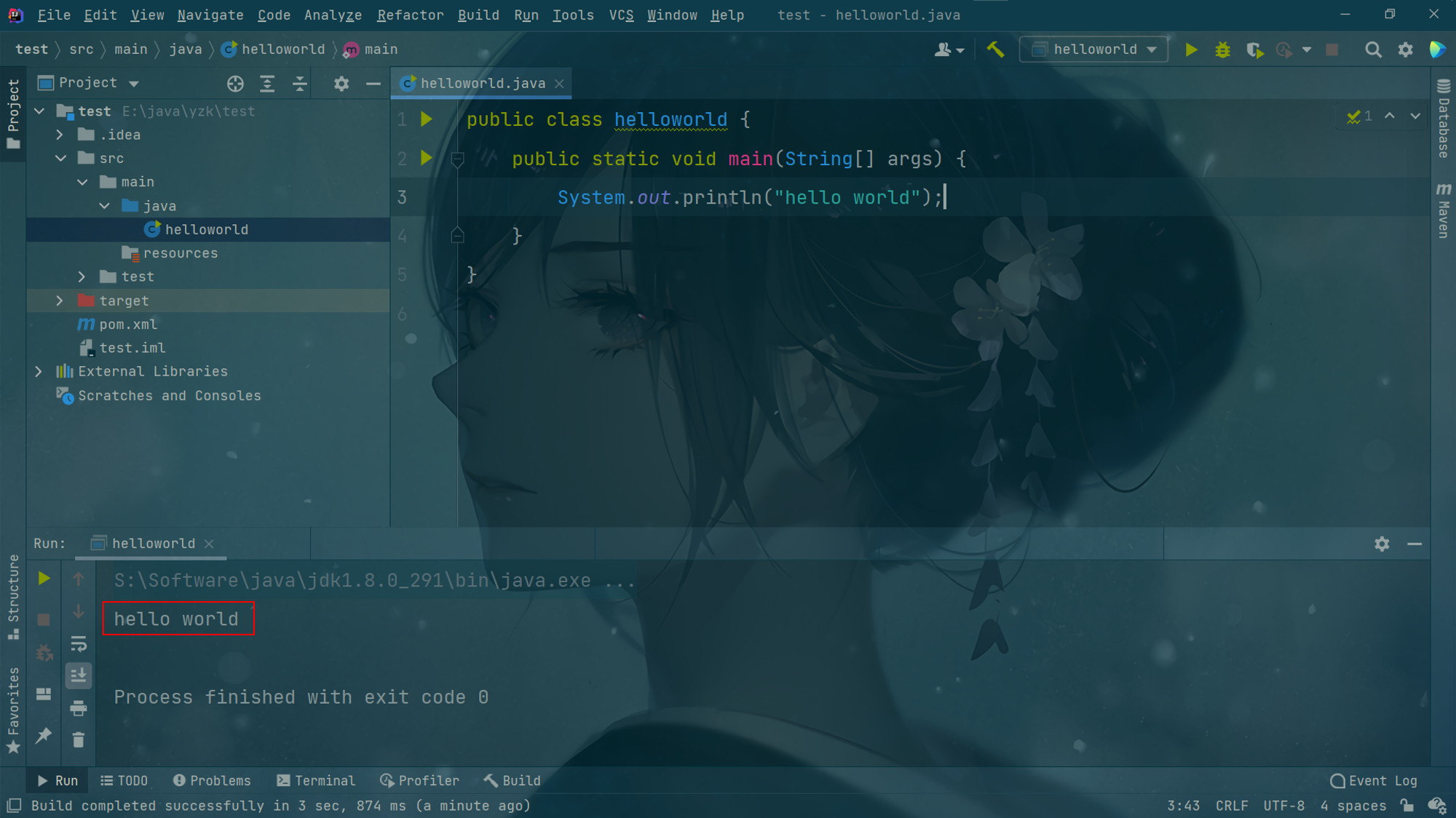Open Search Everywhere magnifier
Viewport: 1456px width, 818px height.
(1373, 49)
